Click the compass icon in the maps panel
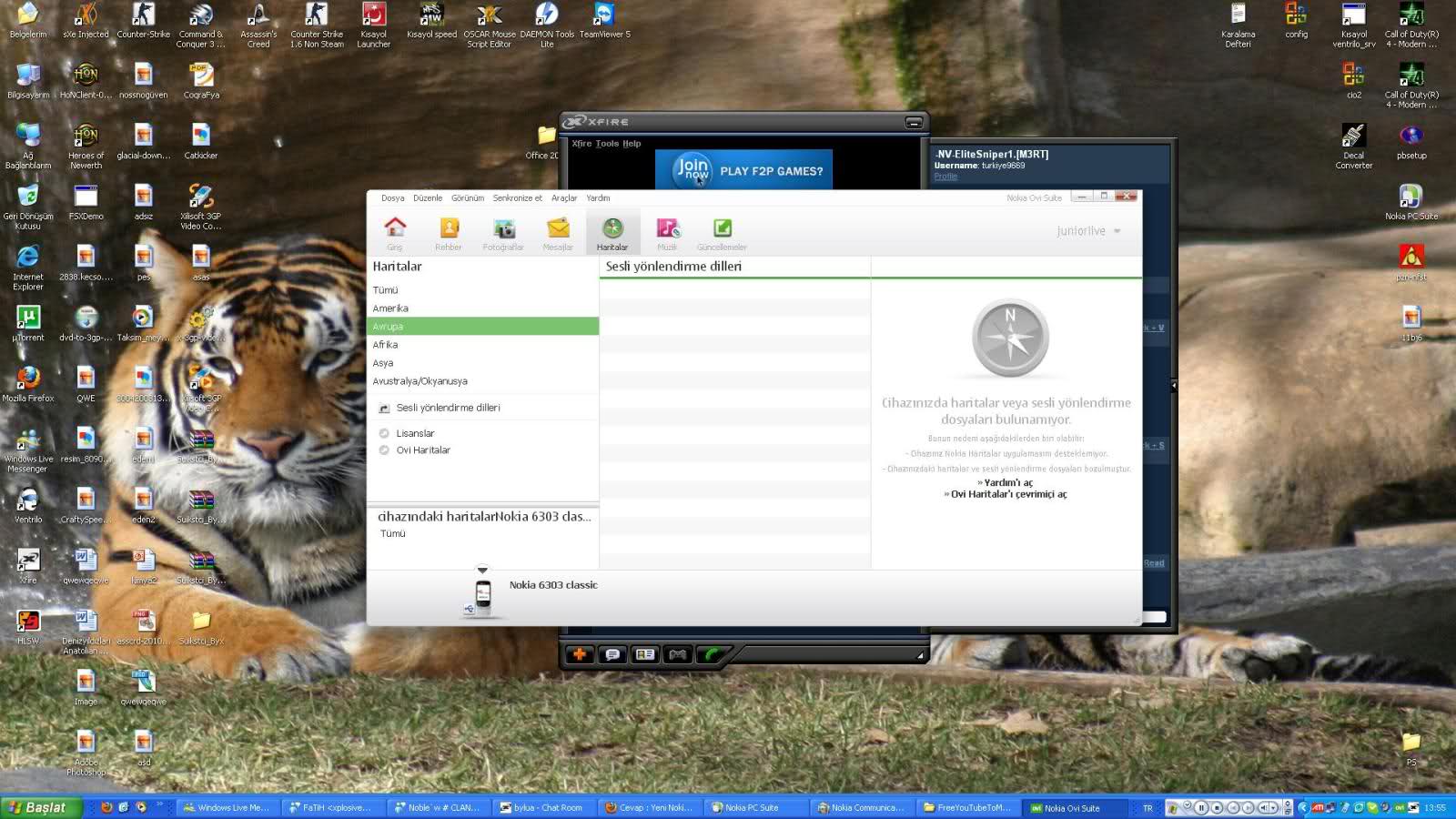Screen dimensions: 1456x819 [x=1010, y=338]
